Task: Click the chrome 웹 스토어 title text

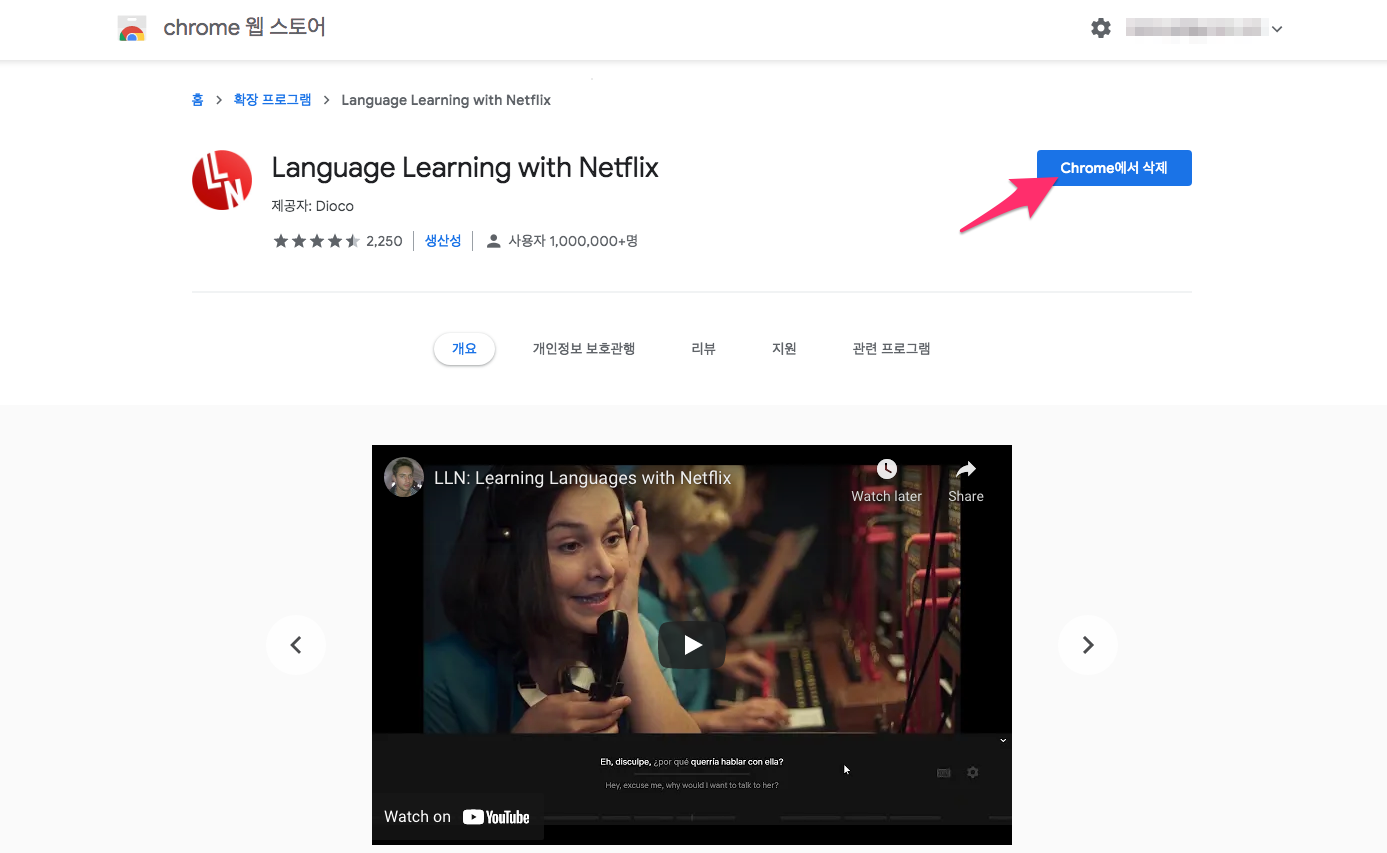Action: [244, 28]
